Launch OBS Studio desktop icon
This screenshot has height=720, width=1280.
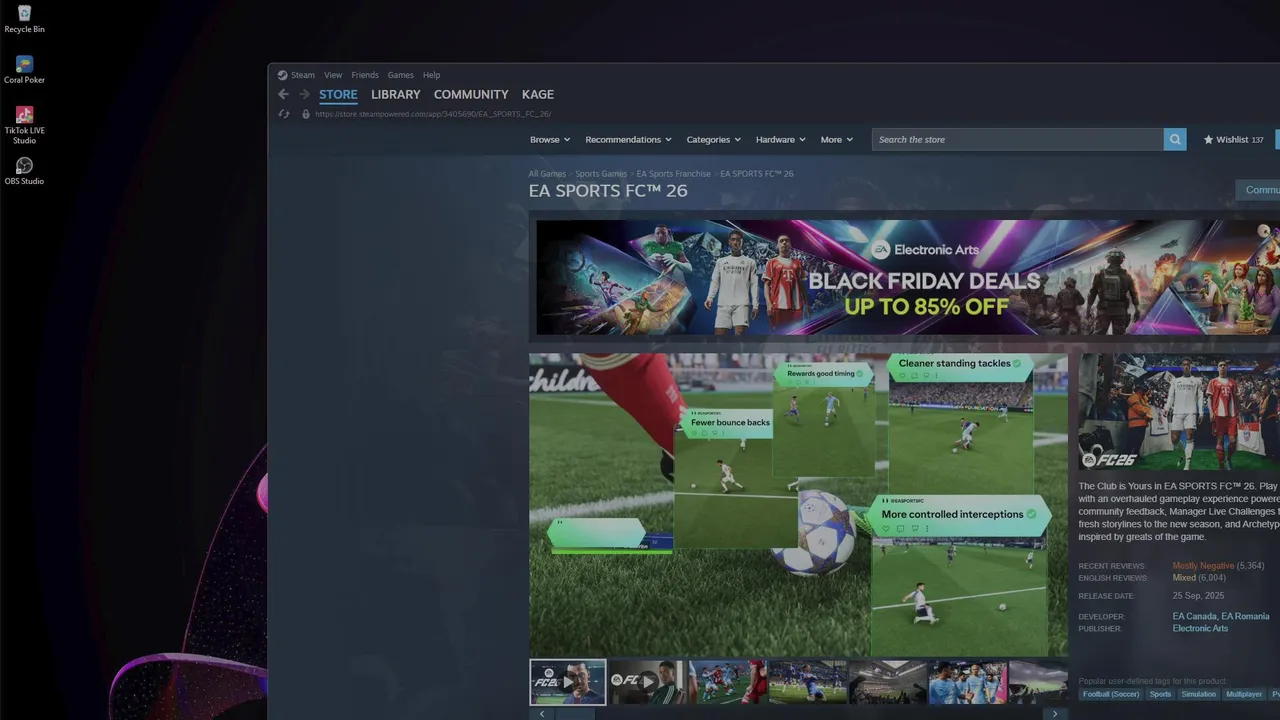(24, 171)
